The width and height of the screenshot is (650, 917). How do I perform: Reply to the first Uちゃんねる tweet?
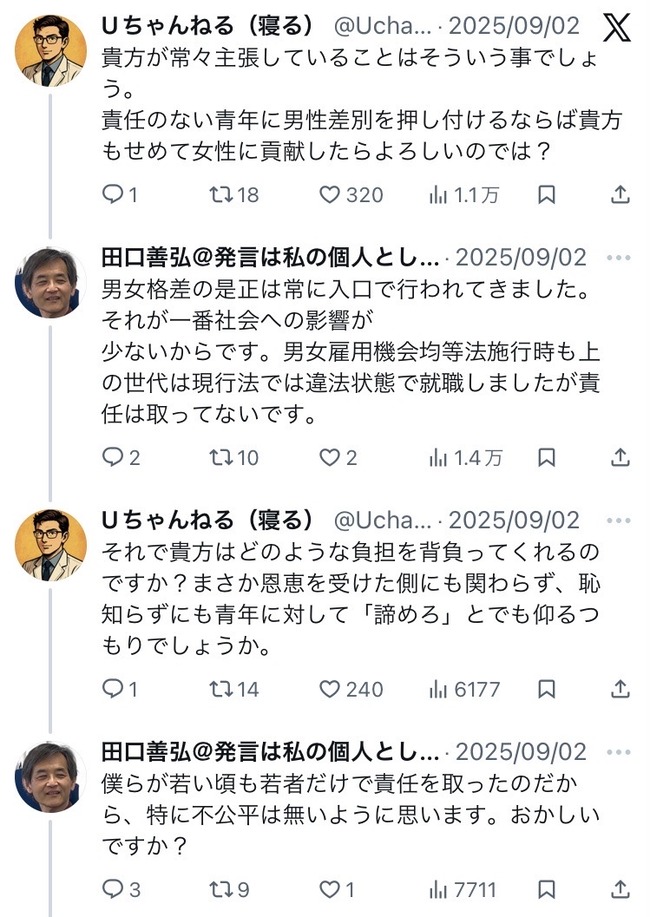coord(113,194)
